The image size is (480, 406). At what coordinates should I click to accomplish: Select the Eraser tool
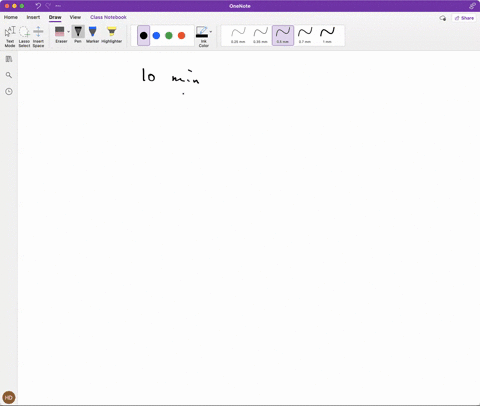point(60,34)
